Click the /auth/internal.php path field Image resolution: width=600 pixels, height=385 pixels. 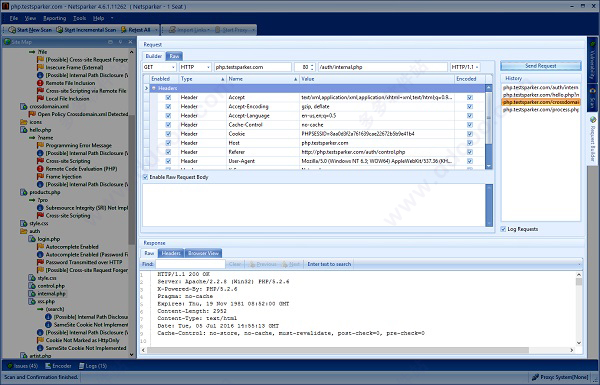382,67
